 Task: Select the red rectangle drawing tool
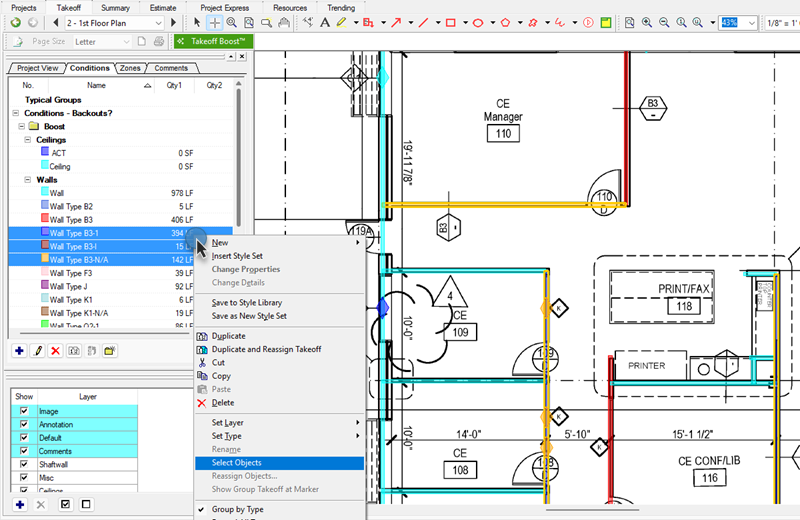(x=450, y=22)
